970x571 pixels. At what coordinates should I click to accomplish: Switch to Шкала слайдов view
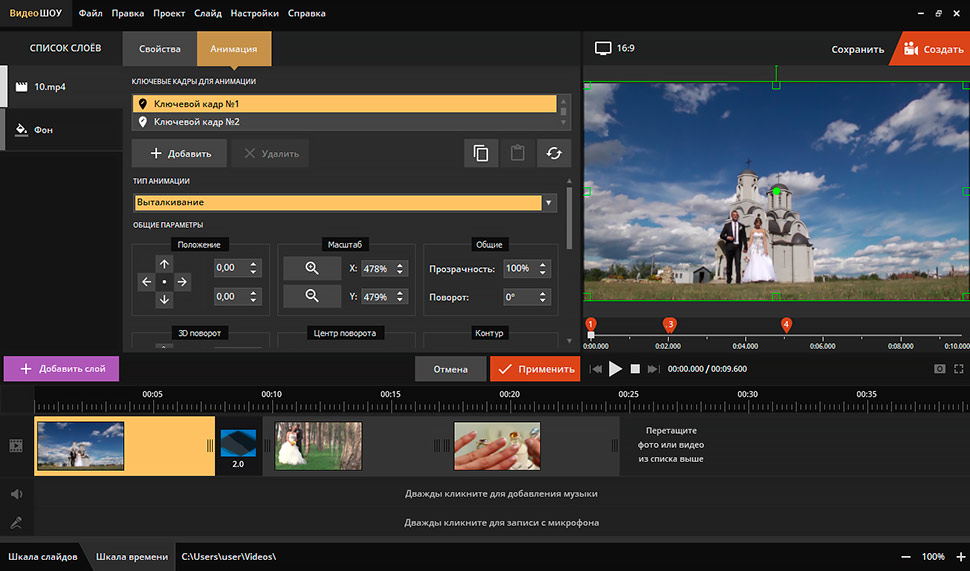pos(43,557)
